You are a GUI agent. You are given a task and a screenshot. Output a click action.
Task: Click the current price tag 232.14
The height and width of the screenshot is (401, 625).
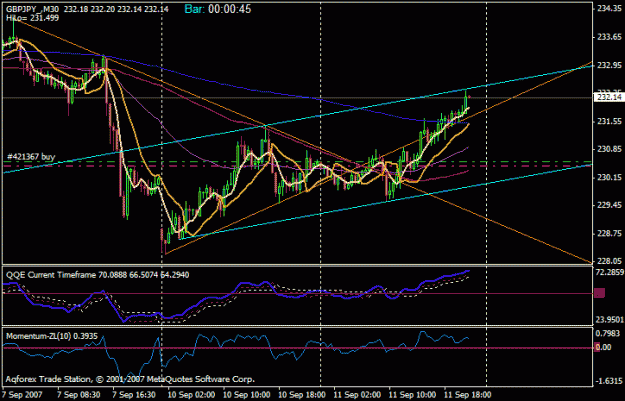click(609, 97)
